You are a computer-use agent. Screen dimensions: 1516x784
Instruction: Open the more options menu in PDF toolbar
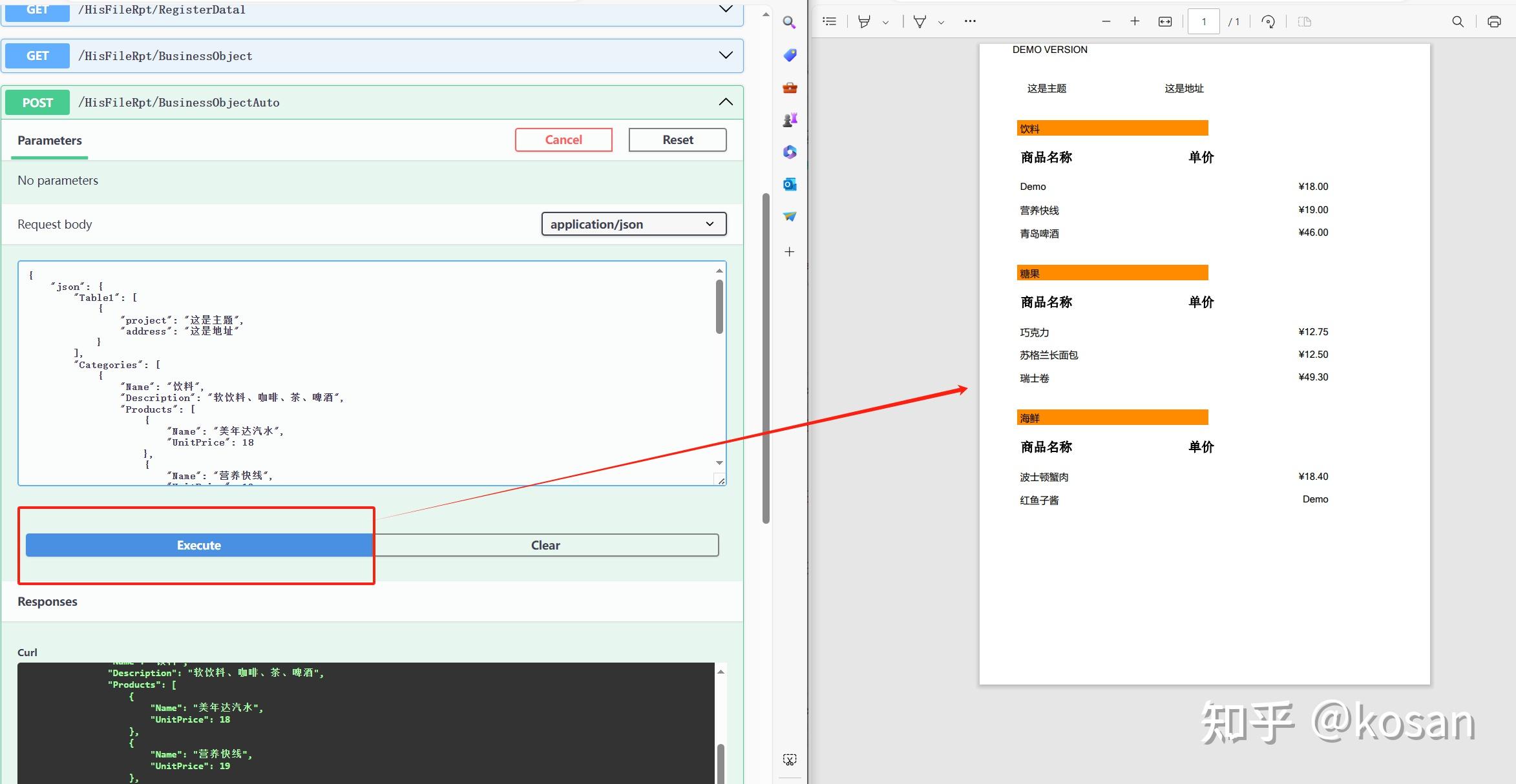tap(969, 21)
